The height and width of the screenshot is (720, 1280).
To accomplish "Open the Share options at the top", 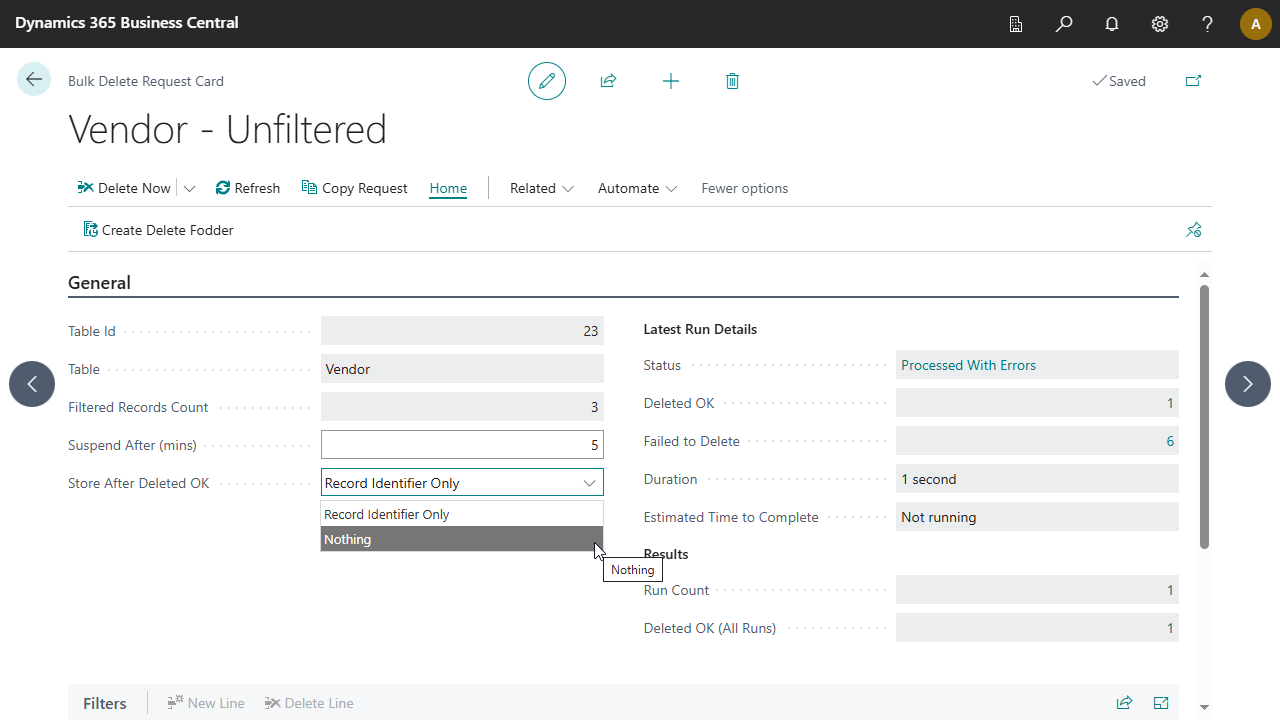I will pos(609,81).
